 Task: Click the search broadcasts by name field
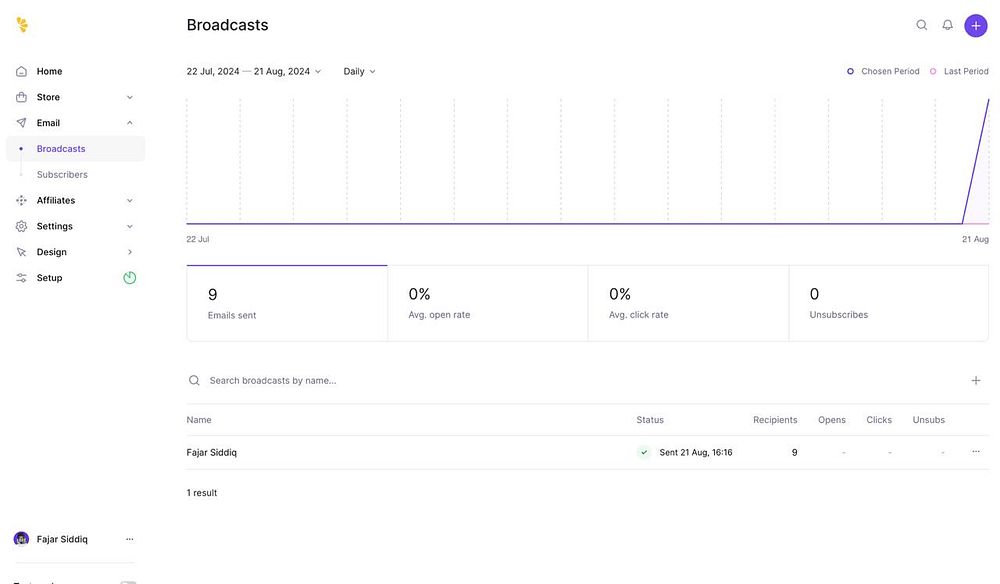pos(400,380)
